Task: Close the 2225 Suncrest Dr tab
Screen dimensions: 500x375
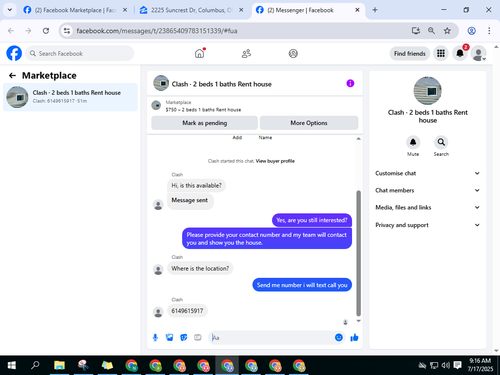Action: [x=241, y=10]
